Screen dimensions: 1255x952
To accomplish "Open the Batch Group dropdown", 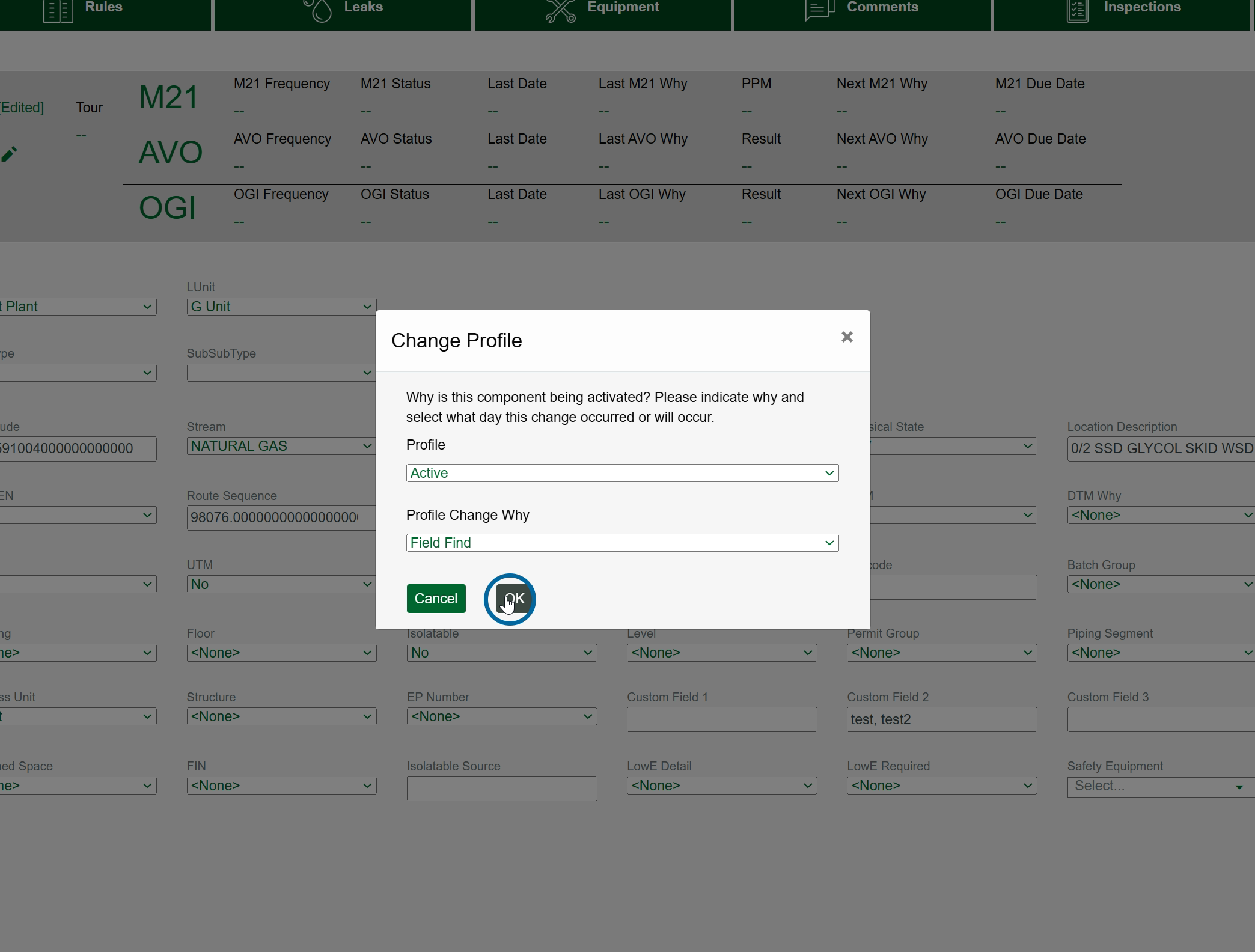I will click(x=1161, y=584).
